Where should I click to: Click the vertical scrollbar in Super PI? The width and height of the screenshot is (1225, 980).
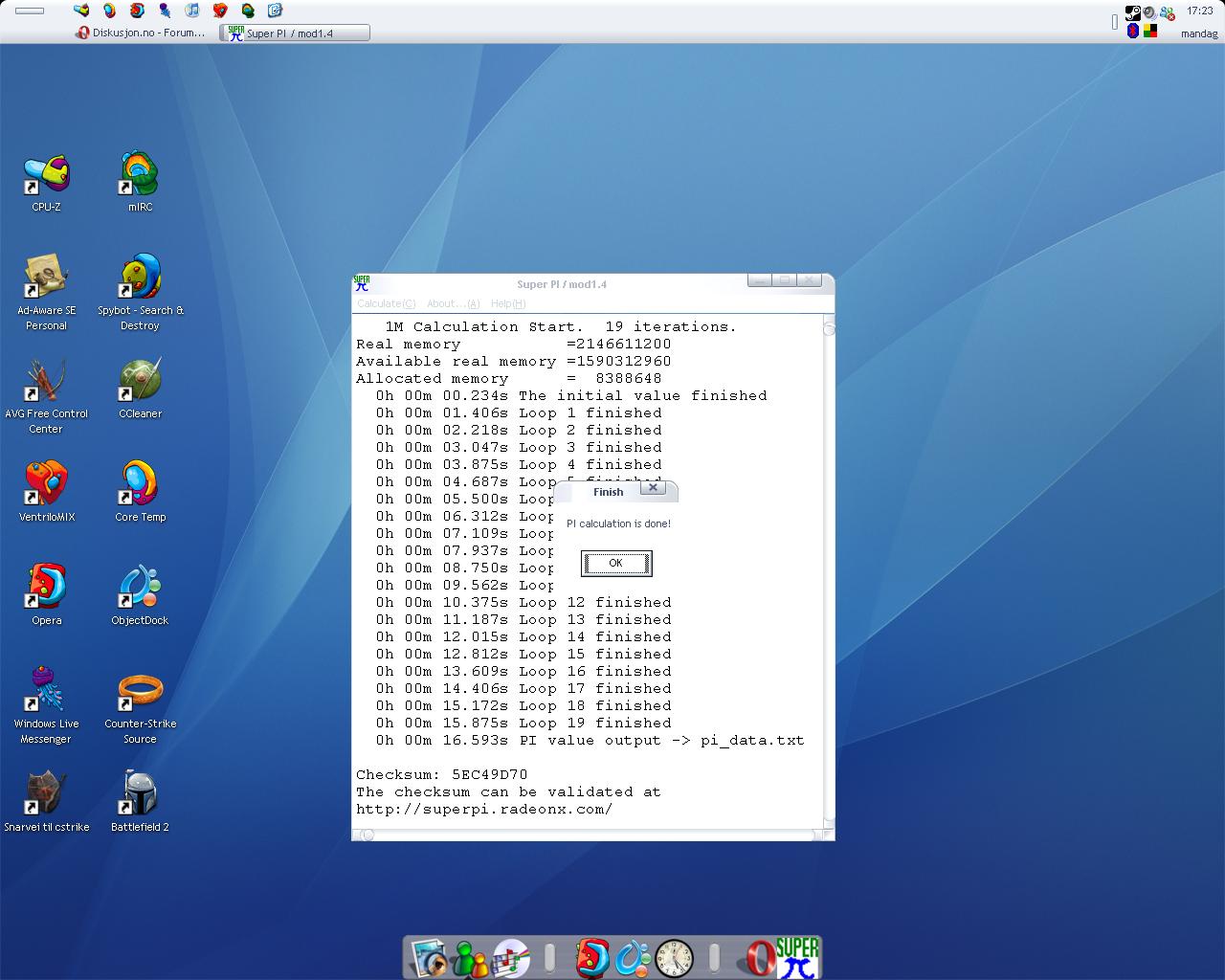(829, 572)
